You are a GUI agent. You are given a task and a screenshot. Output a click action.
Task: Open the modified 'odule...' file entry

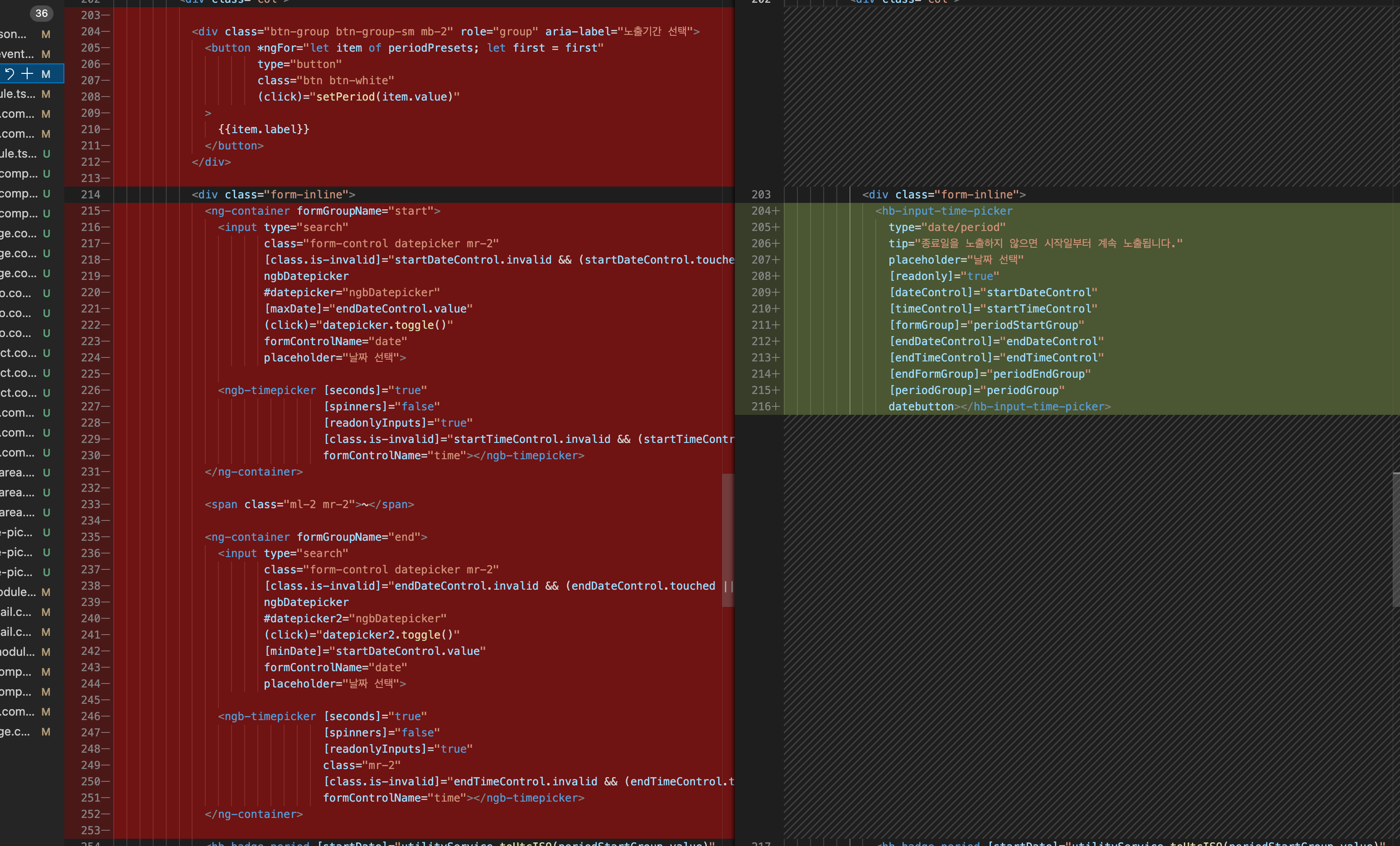(x=18, y=591)
